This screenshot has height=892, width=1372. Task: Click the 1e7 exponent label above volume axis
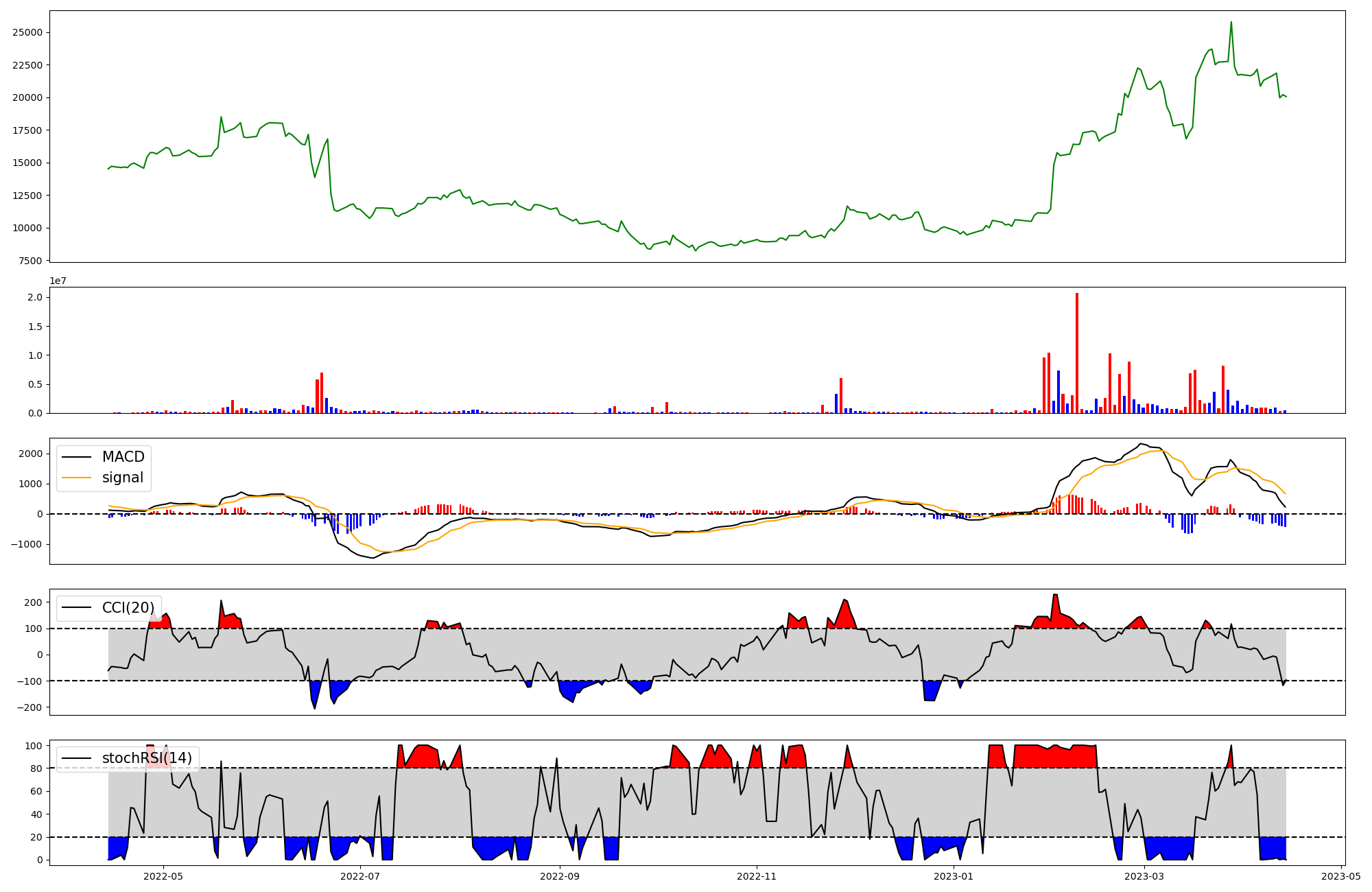[58, 281]
